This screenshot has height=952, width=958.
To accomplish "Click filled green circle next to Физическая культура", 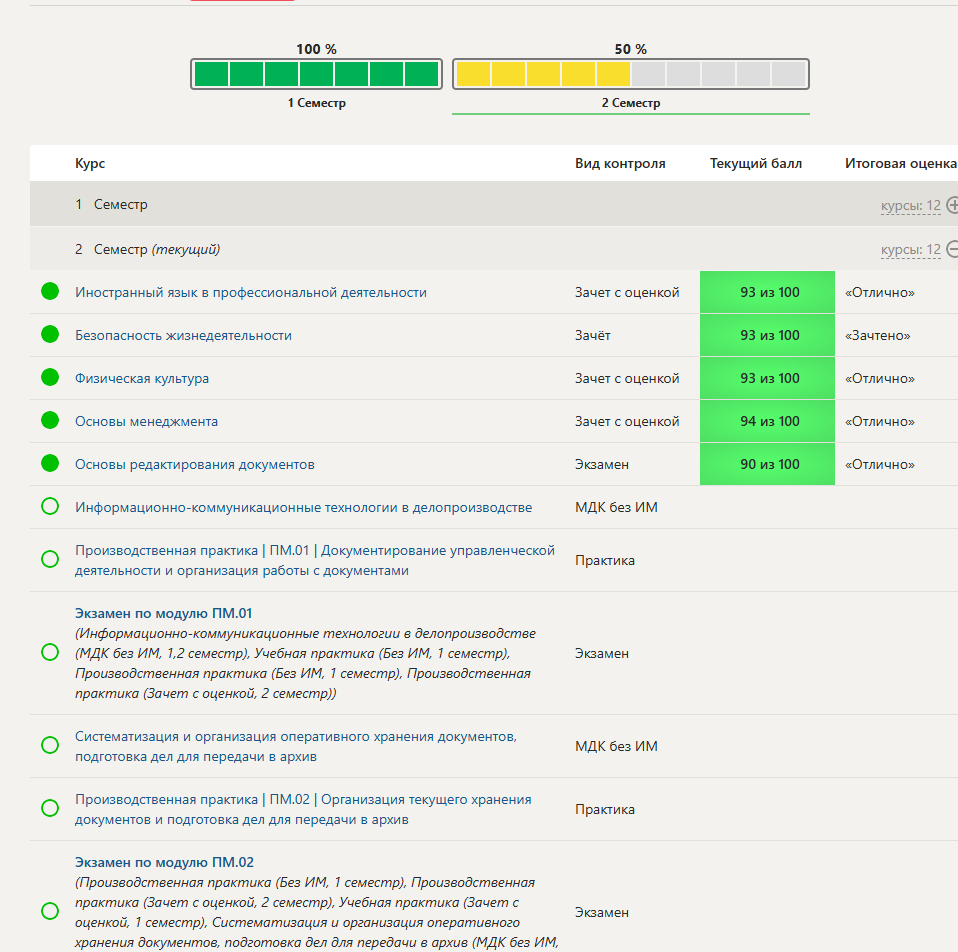I will [x=50, y=378].
